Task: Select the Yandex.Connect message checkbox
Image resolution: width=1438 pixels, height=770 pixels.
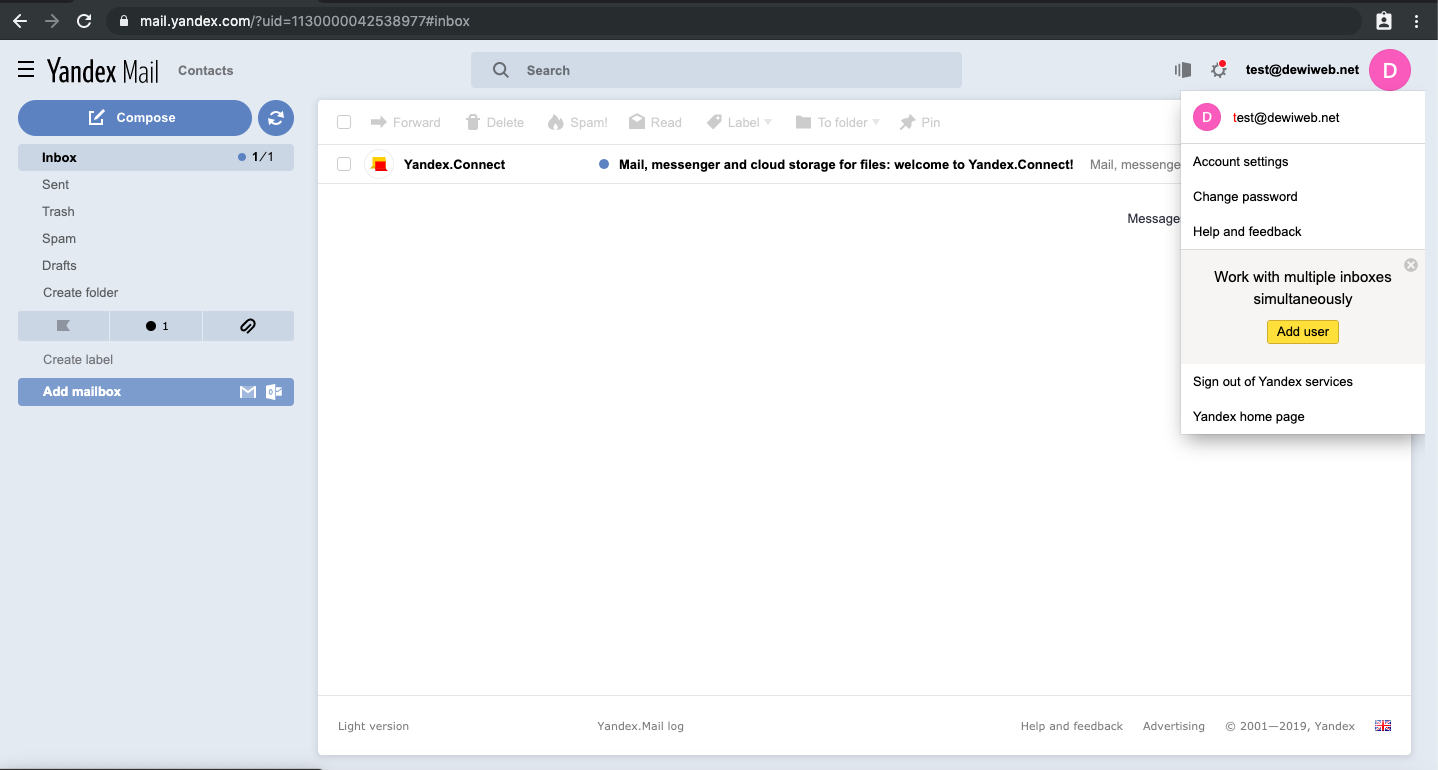Action: [x=344, y=164]
